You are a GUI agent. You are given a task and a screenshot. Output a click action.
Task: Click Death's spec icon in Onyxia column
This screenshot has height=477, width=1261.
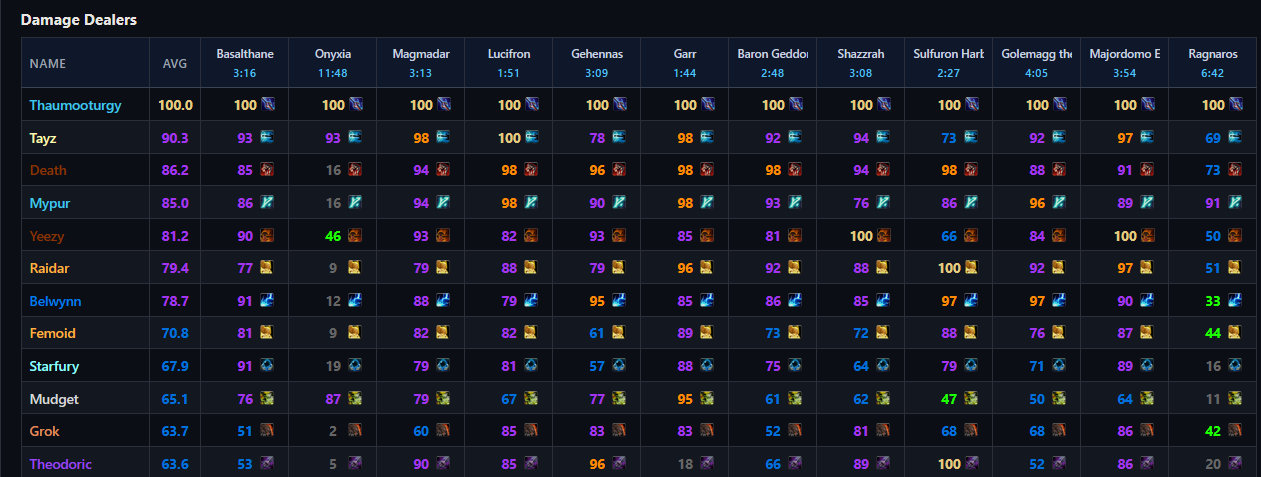355,170
